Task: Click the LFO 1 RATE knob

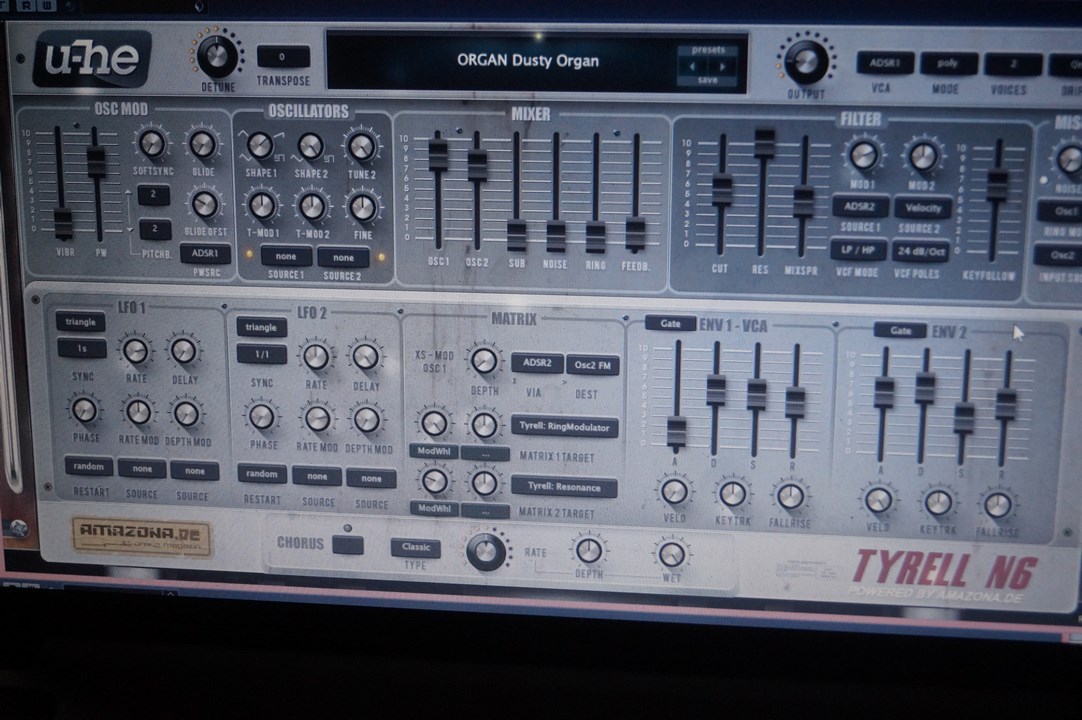Action: [135, 350]
